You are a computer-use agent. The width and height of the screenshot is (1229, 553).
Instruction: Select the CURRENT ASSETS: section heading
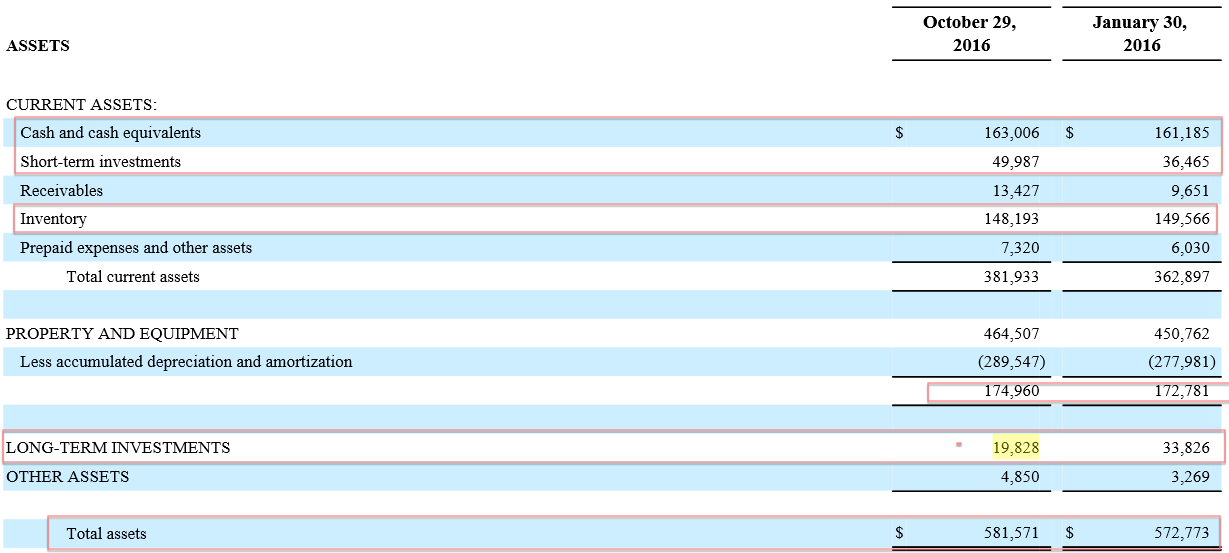(x=81, y=105)
